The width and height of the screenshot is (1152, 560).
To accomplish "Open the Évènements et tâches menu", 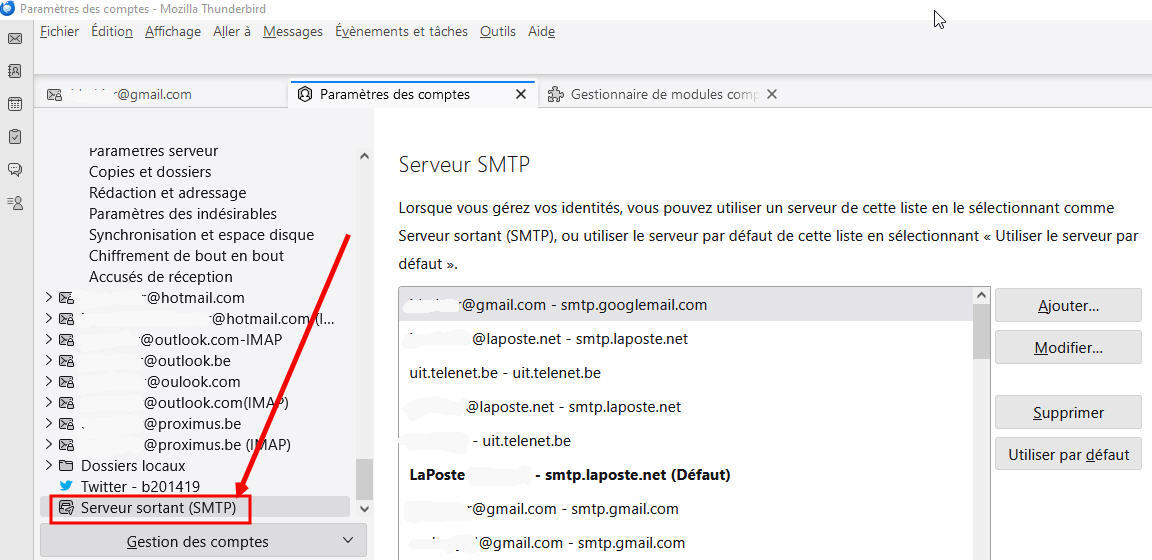I will pos(401,32).
